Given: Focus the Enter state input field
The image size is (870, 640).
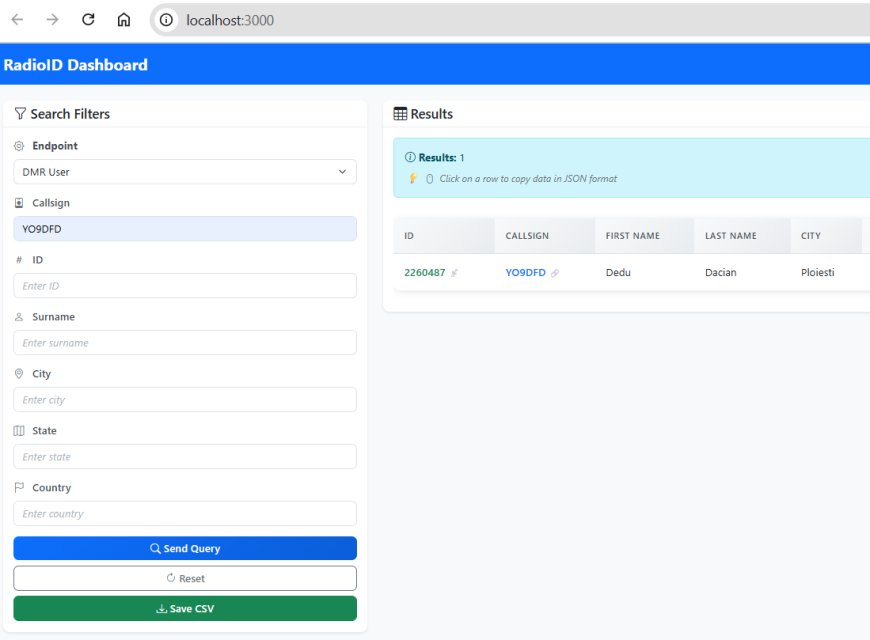Looking at the screenshot, I should (x=185, y=457).
